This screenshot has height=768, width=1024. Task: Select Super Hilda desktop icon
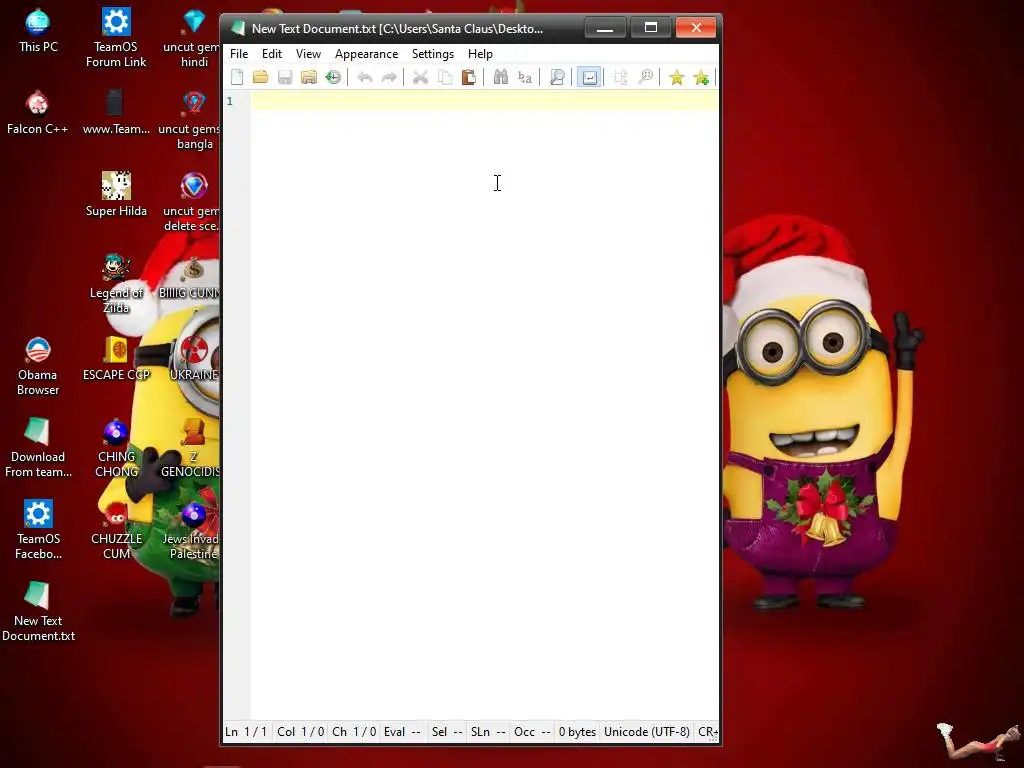(116, 194)
